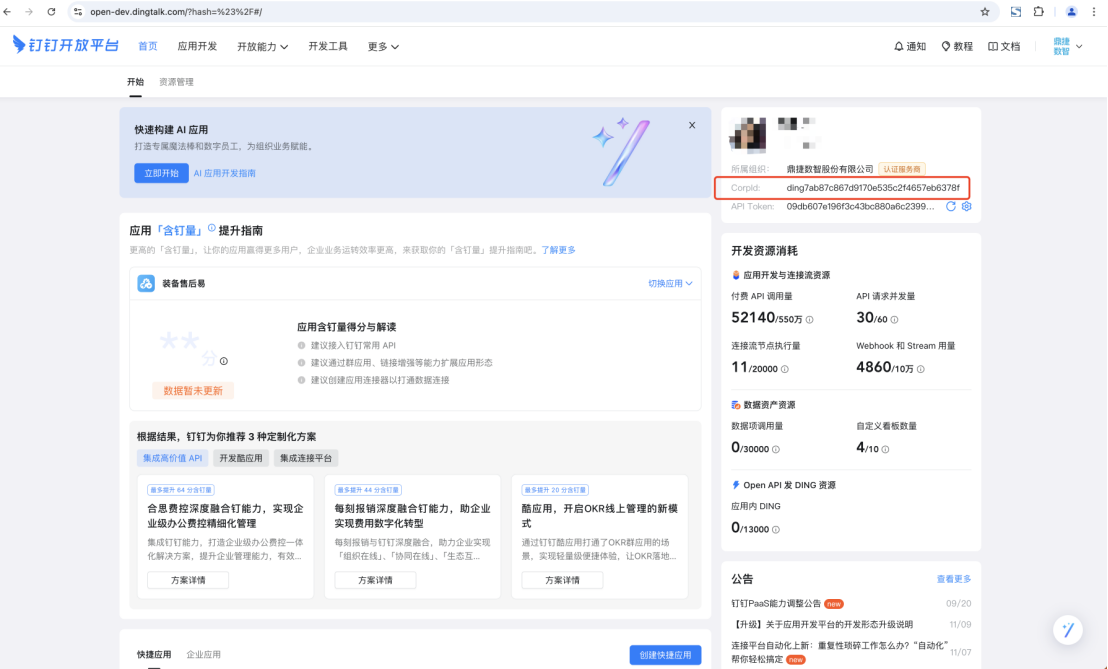Click the 4860 Webhook usage value
The height and width of the screenshot is (669, 1108).
(873, 367)
